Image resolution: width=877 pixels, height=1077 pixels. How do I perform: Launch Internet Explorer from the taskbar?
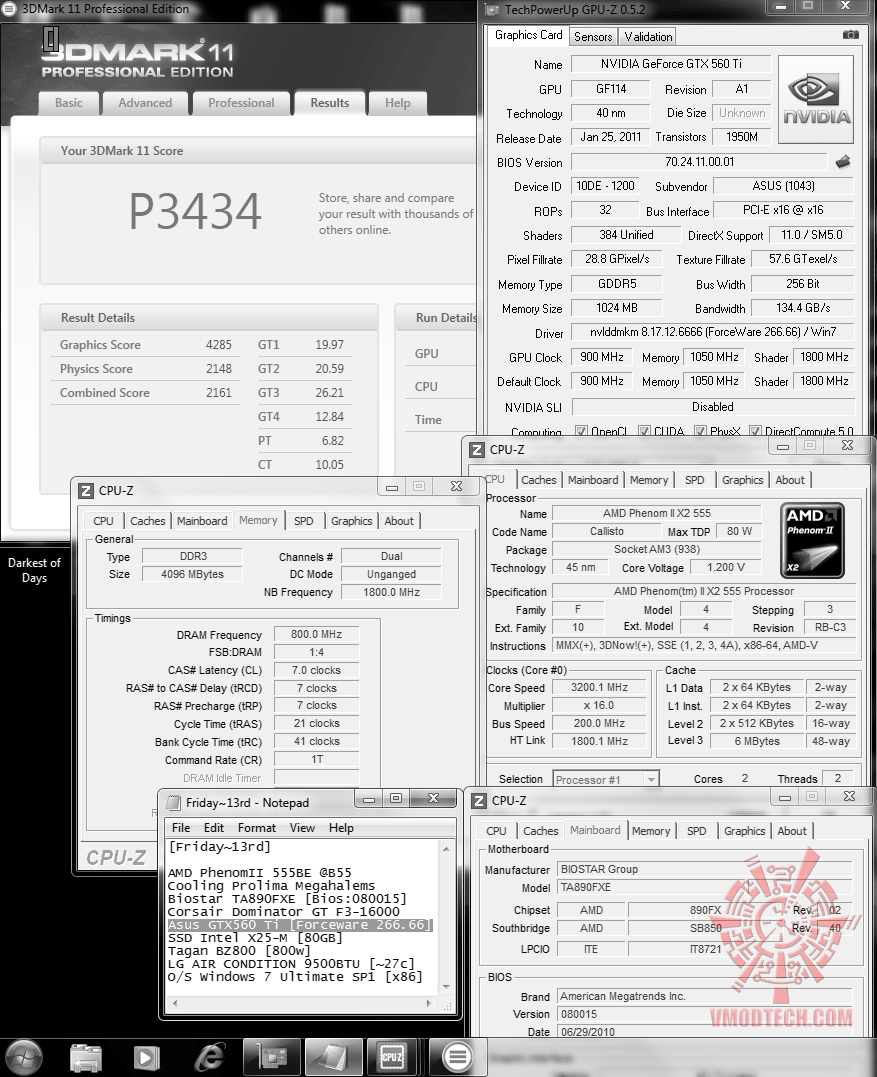point(209,1058)
